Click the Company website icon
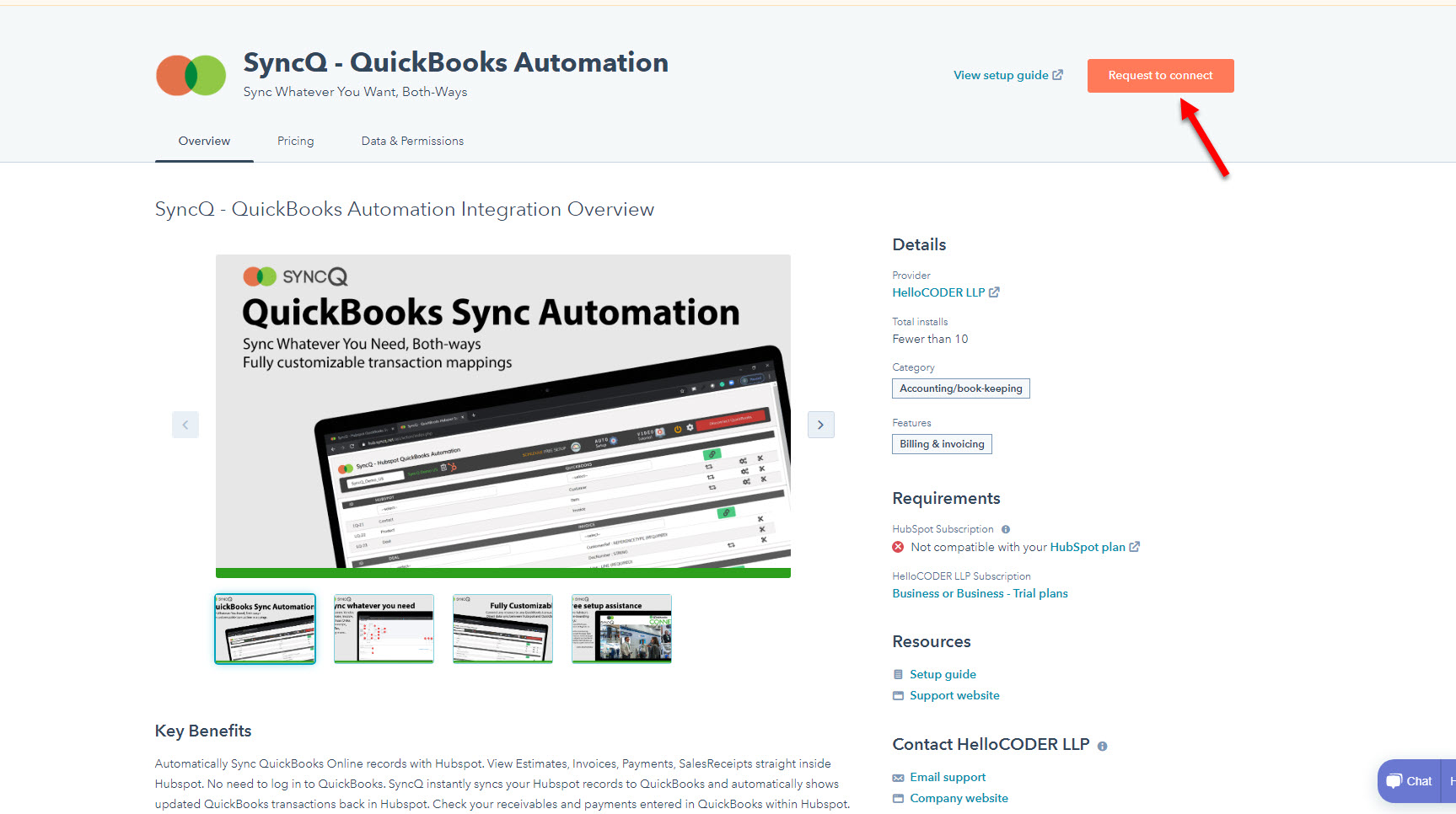The width and height of the screenshot is (1456, 814). pos(898,798)
